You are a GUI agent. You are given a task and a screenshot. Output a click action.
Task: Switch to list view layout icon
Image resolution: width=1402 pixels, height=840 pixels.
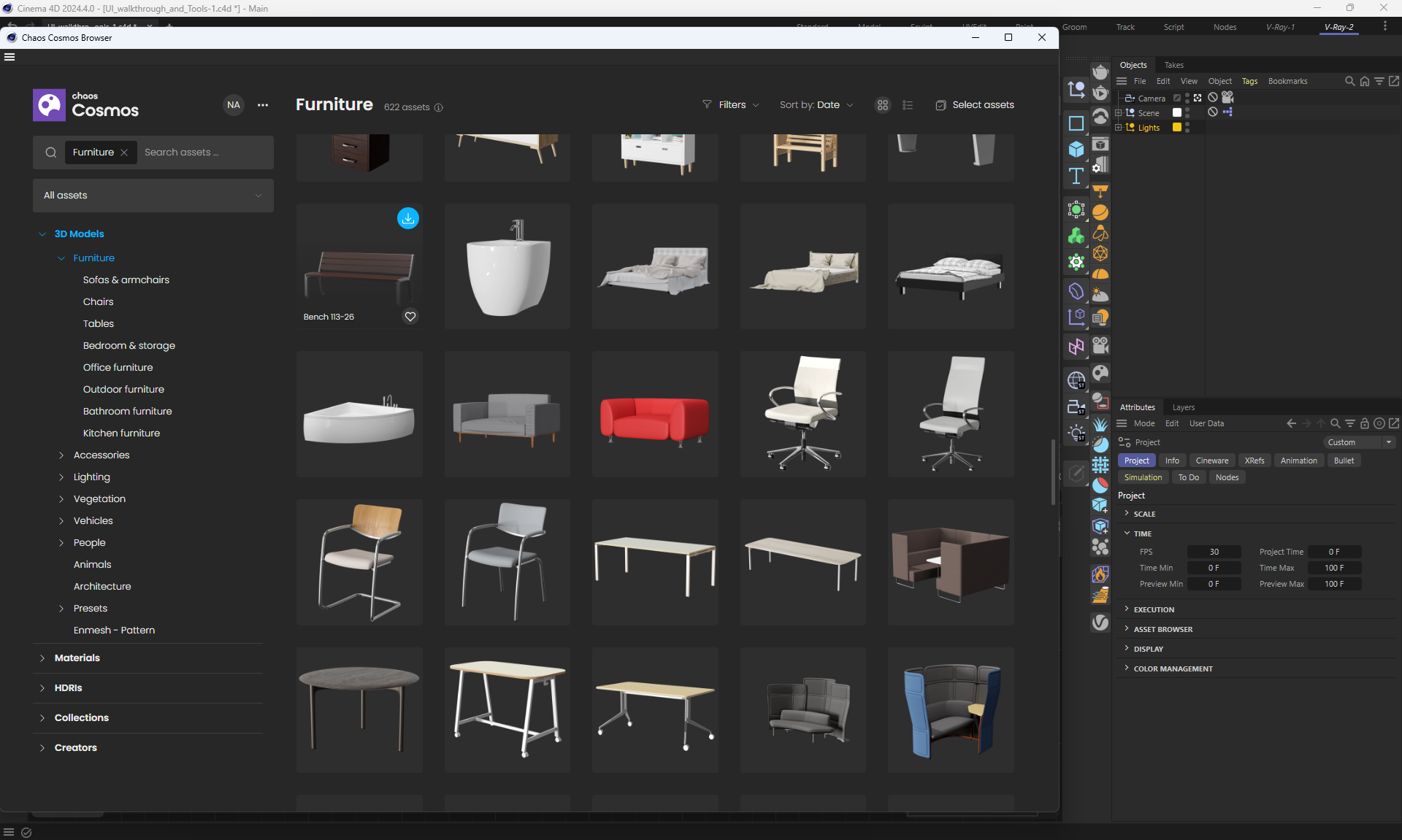(x=908, y=105)
